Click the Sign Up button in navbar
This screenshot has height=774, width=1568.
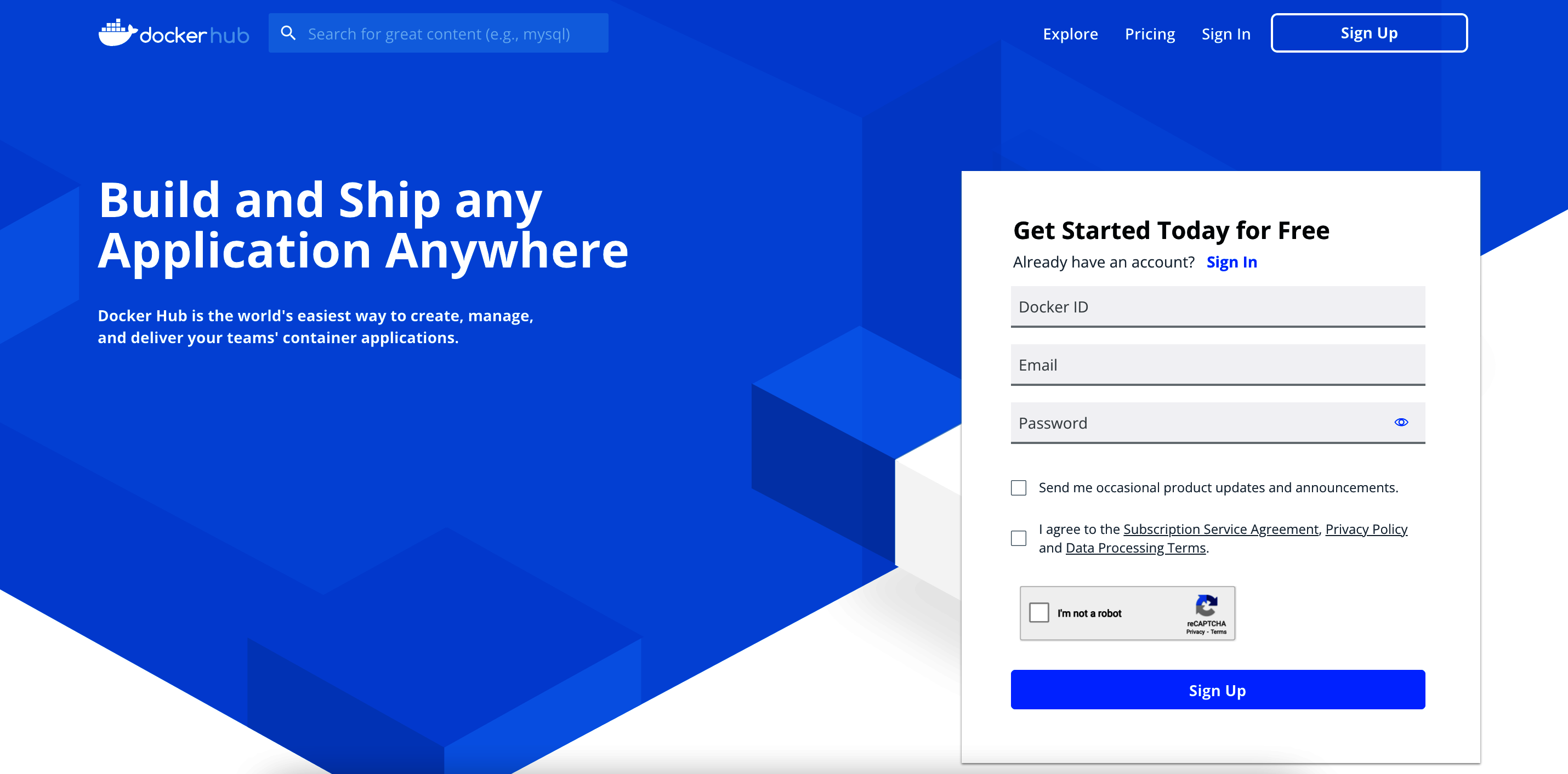pos(1370,33)
